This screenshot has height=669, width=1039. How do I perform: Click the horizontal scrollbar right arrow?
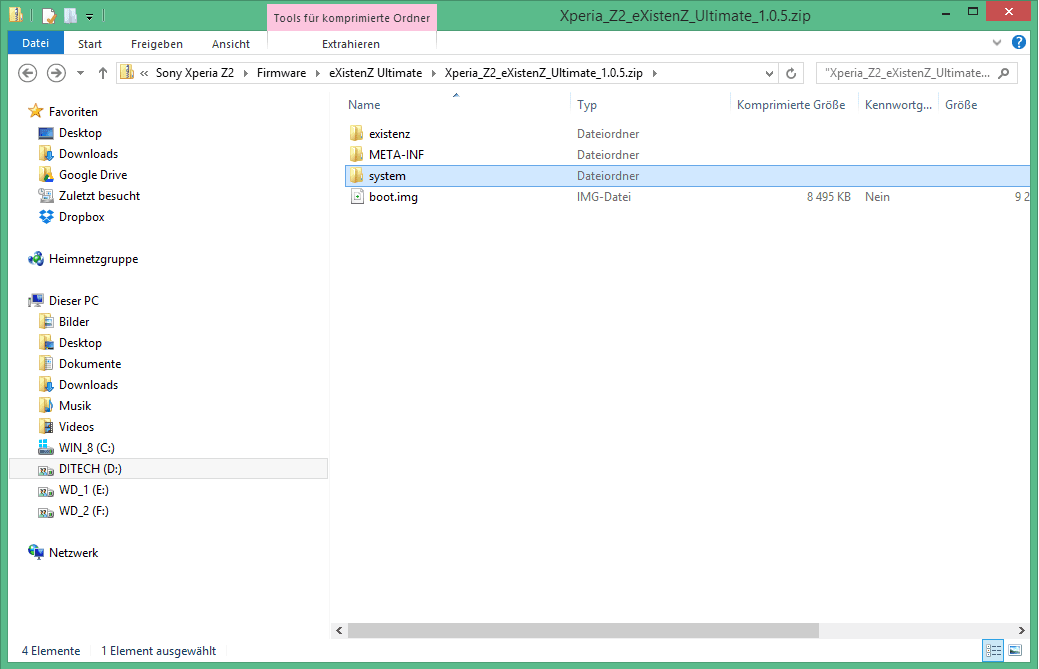click(1022, 631)
